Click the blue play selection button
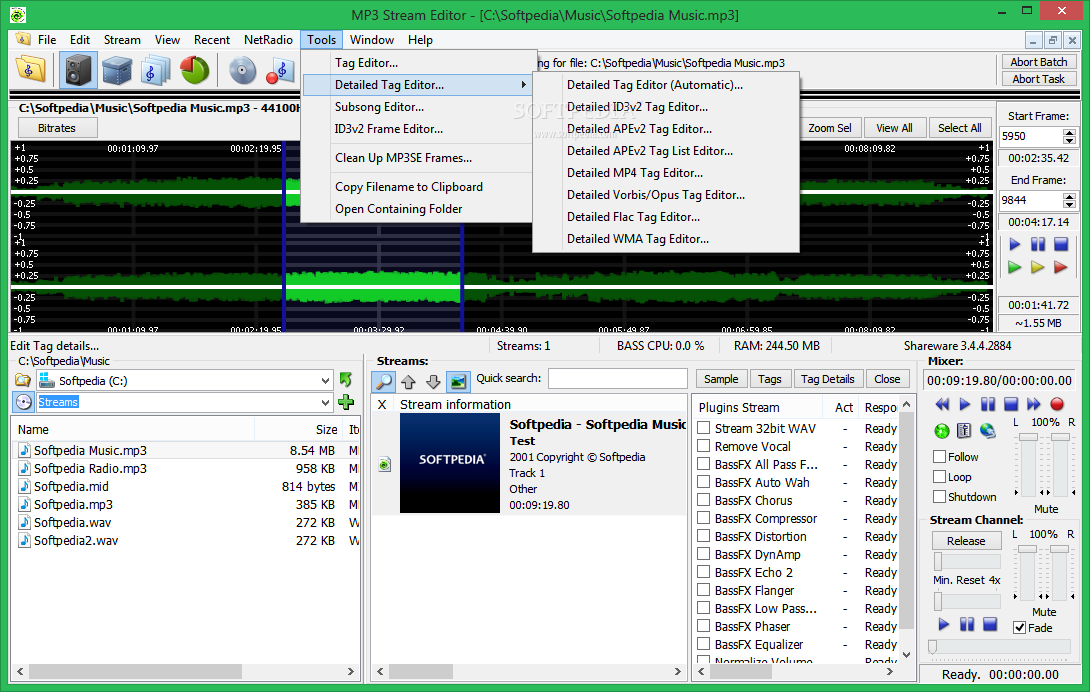Image resolution: width=1090 pixels, height=692 pixels. pyautogui.click(x=1015, y=244)
